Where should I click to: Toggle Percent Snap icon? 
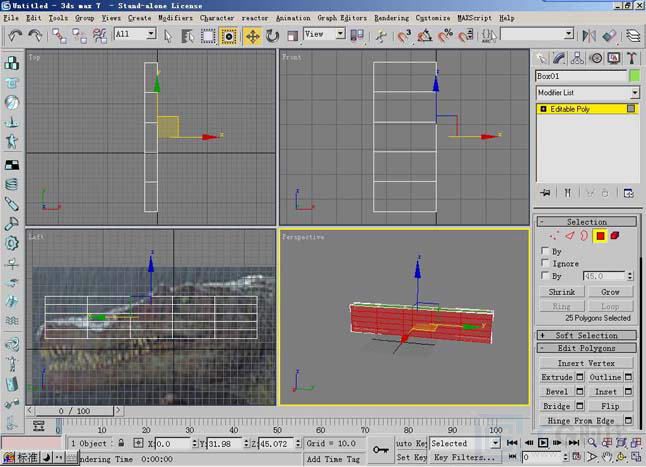(445, 36)
